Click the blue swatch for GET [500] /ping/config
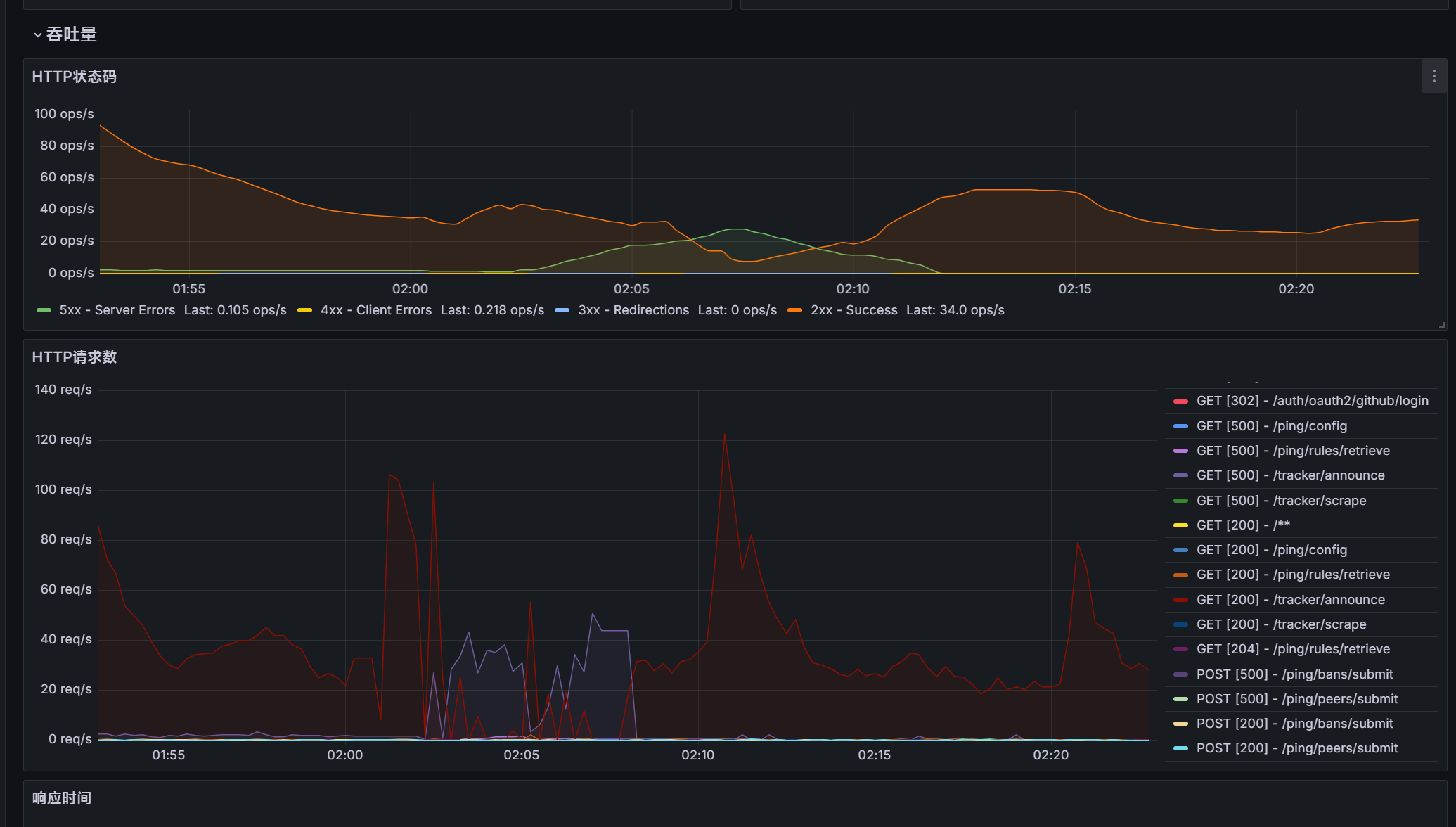This screenshot has height=827, width=1456. (x=1180, y=426)
